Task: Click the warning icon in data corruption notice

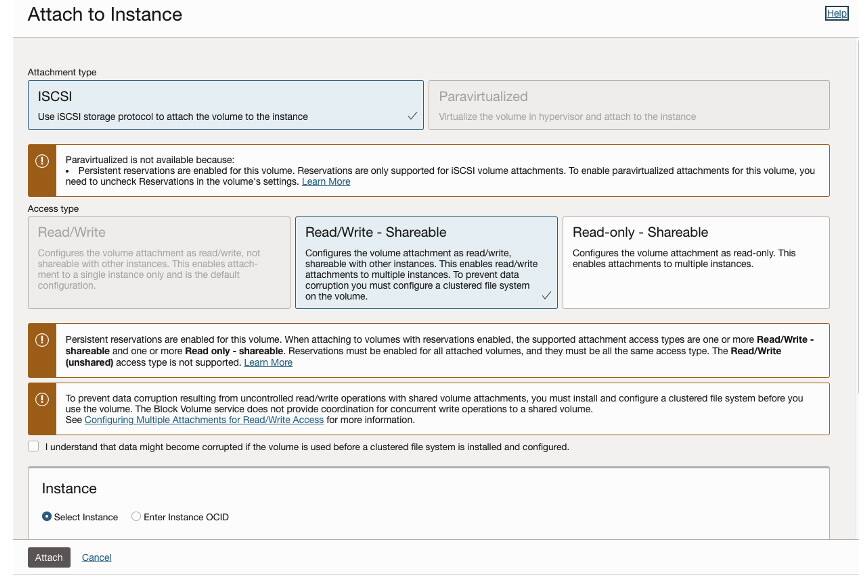Action: [42, 399]
